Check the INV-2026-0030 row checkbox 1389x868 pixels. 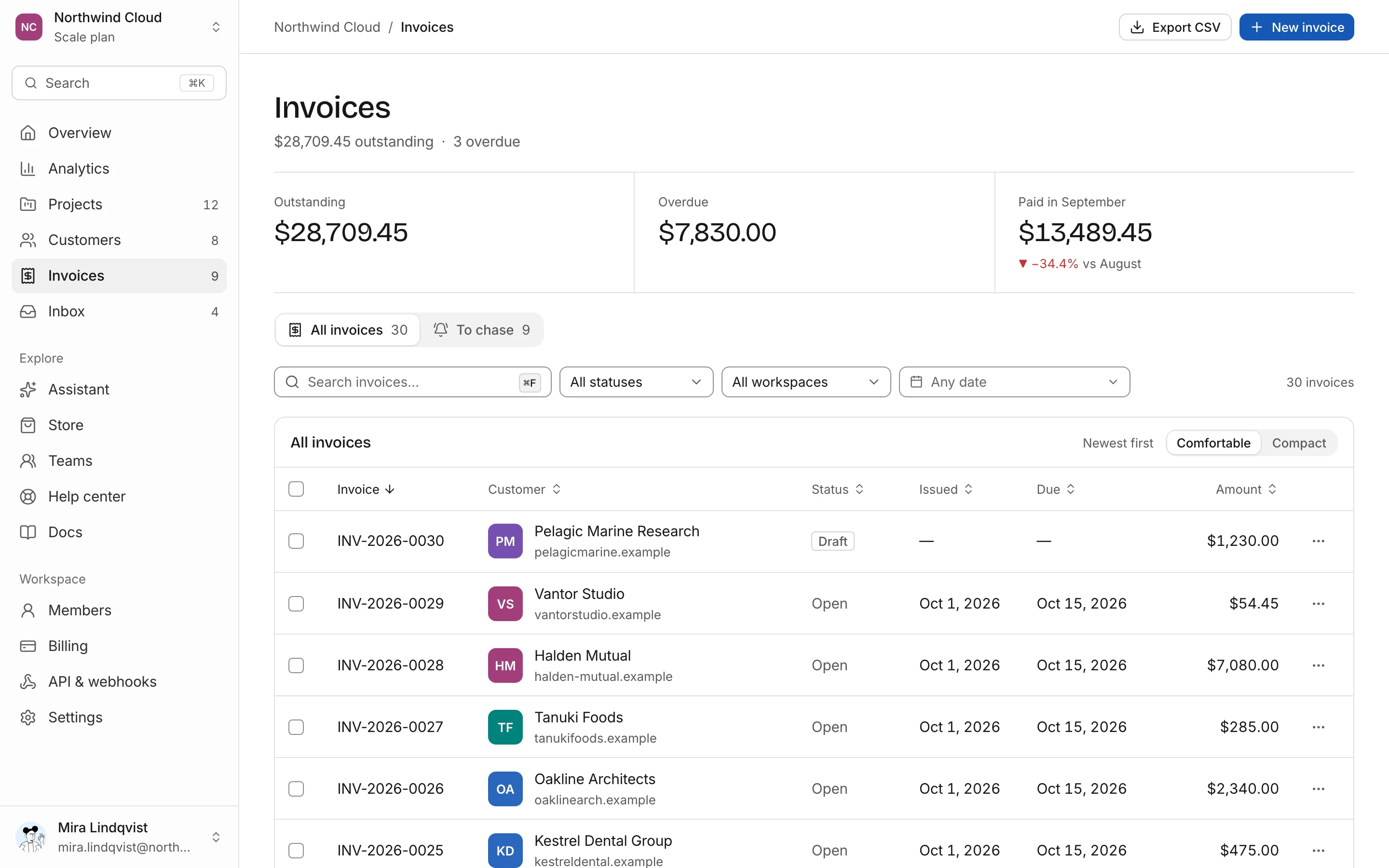(296, 541)
